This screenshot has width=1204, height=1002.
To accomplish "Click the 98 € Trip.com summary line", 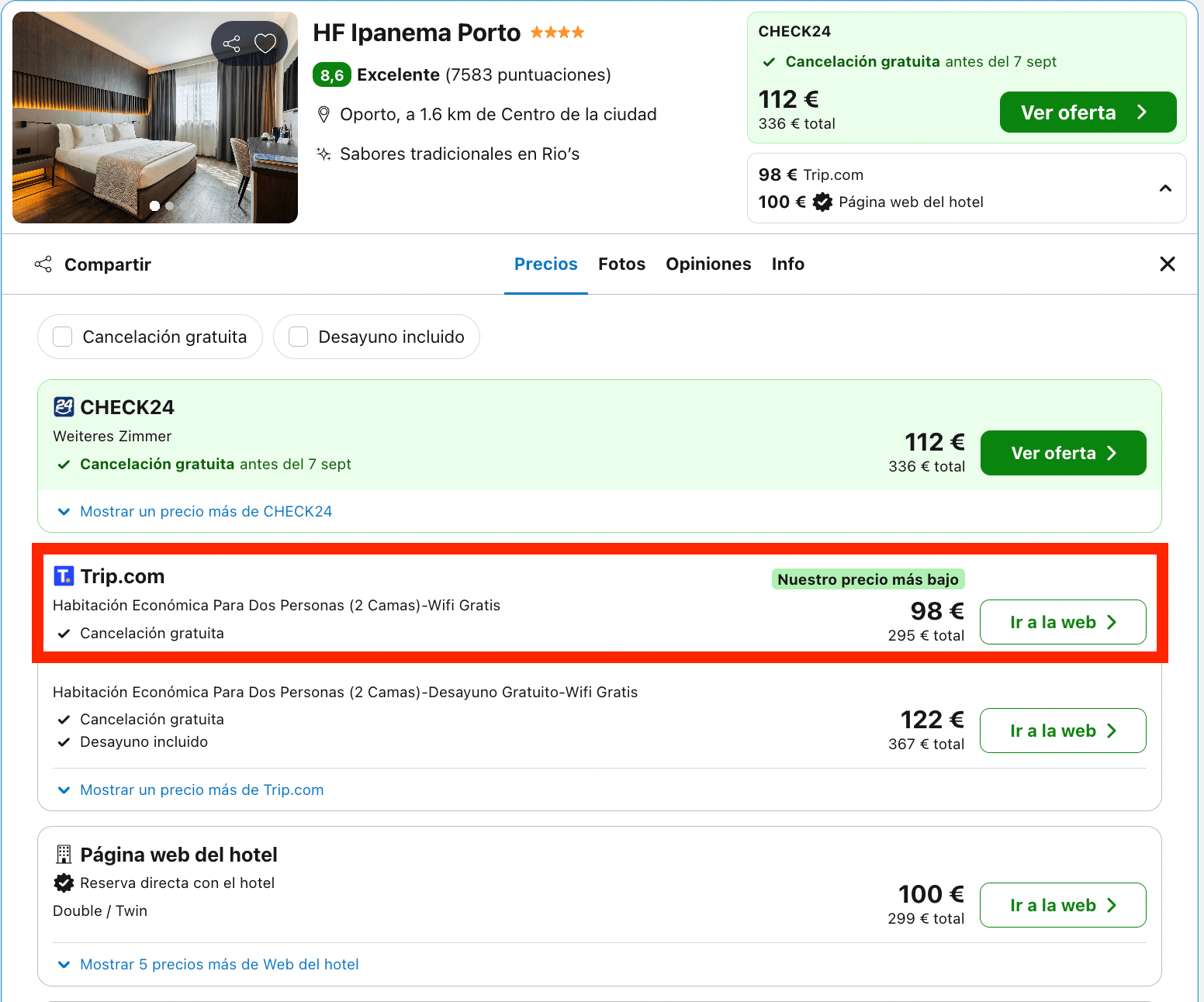I will (x=811, y=174).
